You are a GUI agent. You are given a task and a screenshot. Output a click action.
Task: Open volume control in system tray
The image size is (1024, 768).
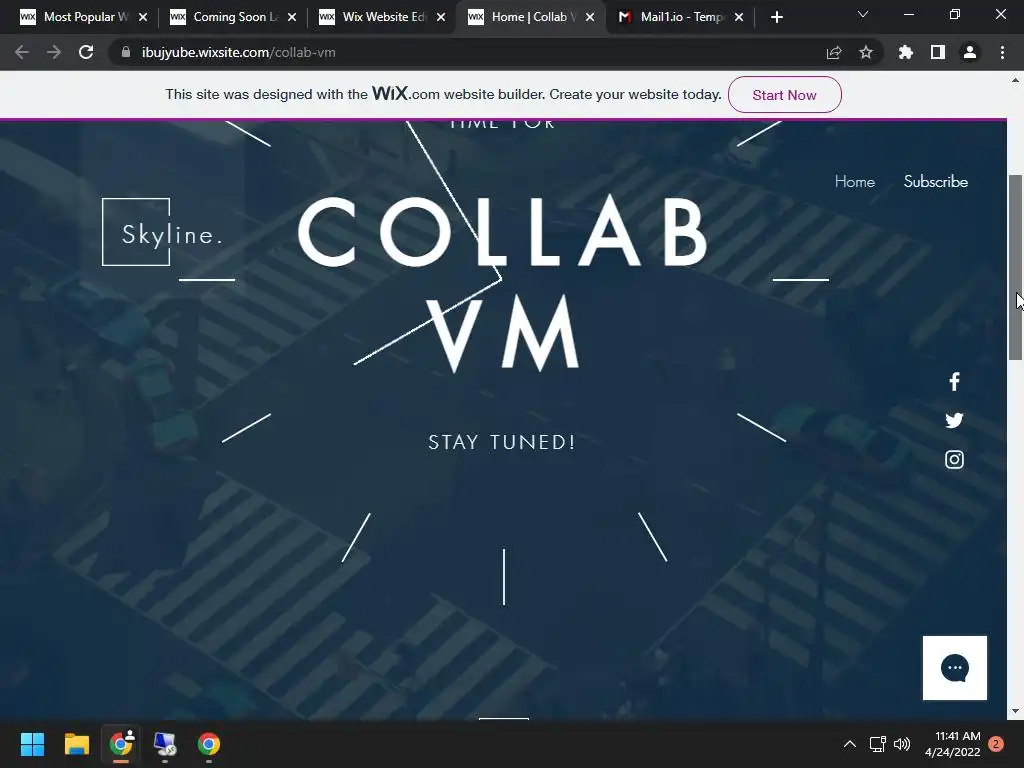(x=902, y=744)
